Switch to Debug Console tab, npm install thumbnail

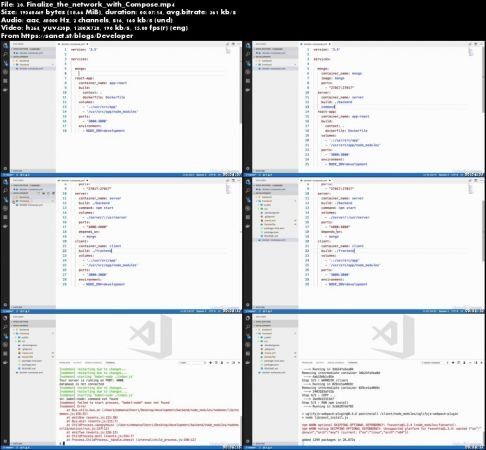pyautogui.click(x=336, y=362)
